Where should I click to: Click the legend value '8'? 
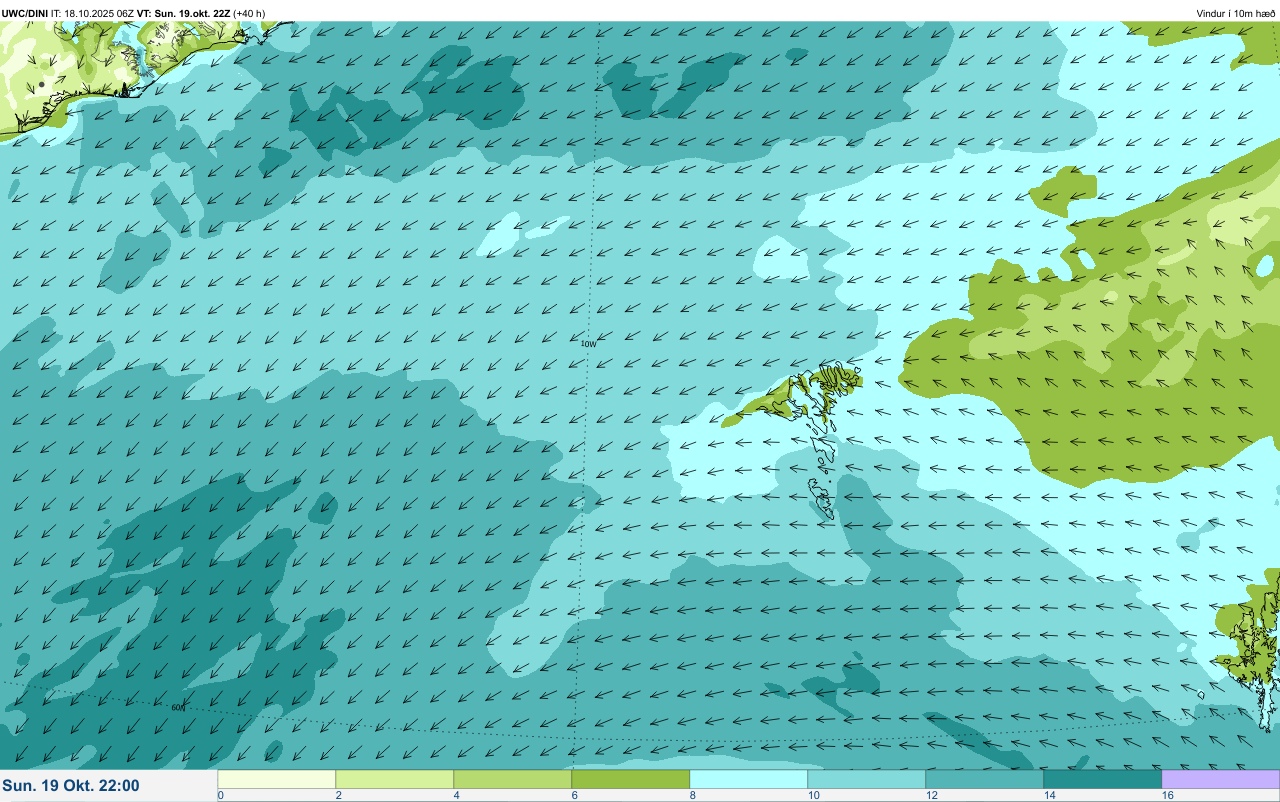pyautogui.click(x=692, y=796)
